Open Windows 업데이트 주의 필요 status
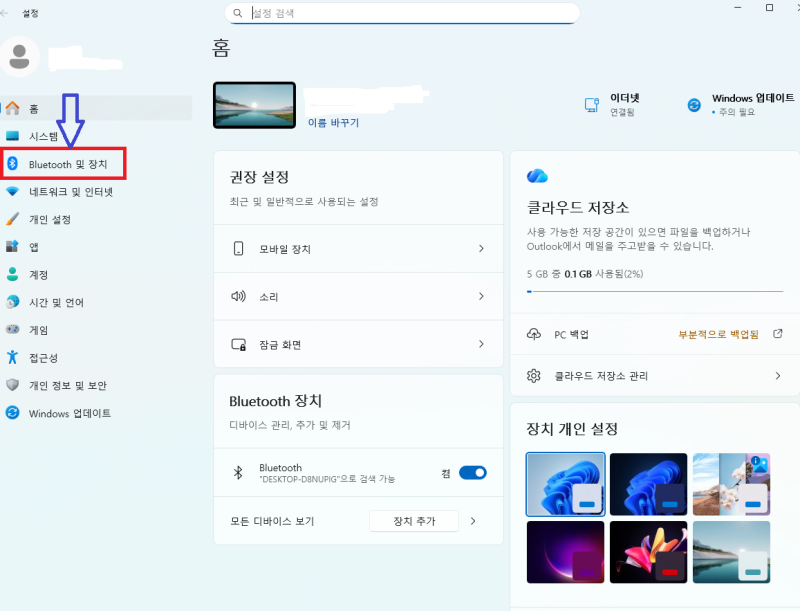 (x=741, y=105)
